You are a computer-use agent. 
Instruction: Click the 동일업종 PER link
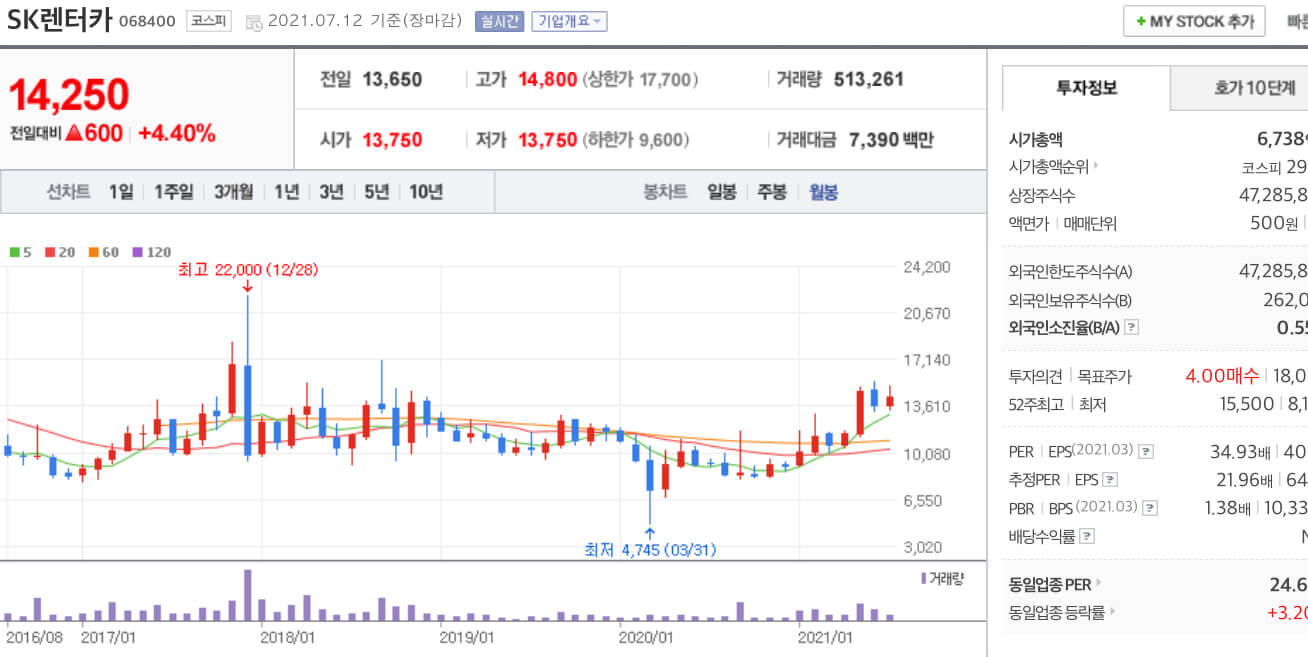[1050, 583]
